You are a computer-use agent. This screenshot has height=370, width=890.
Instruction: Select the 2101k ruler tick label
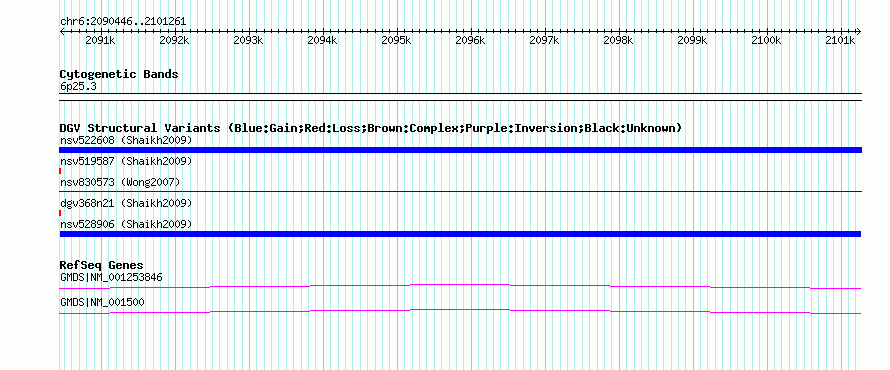pyautogui.click(x=840, y=41)
